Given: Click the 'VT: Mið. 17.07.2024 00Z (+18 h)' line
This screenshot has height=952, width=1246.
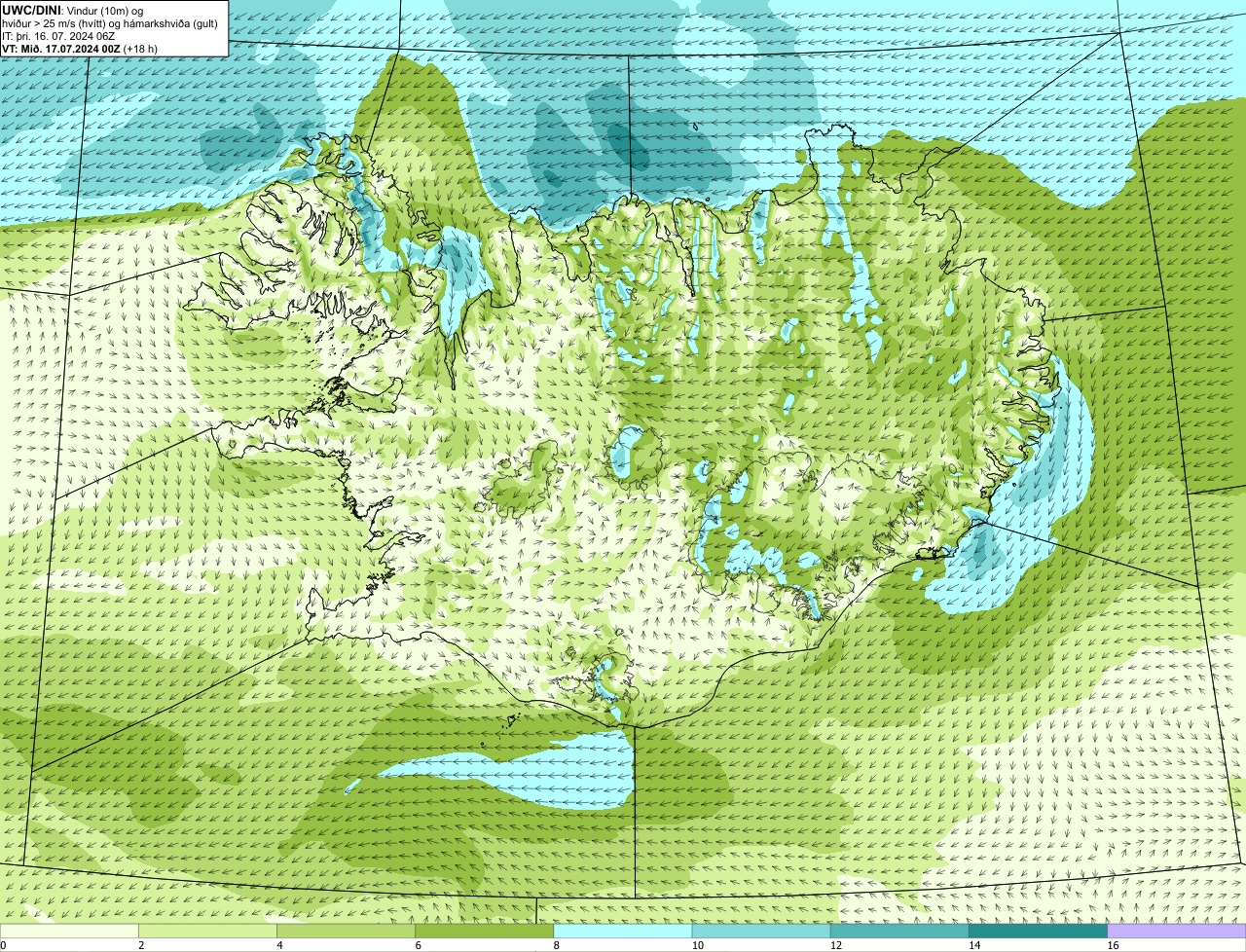Looking at the screenshot, I should click(x=80, y=48).
